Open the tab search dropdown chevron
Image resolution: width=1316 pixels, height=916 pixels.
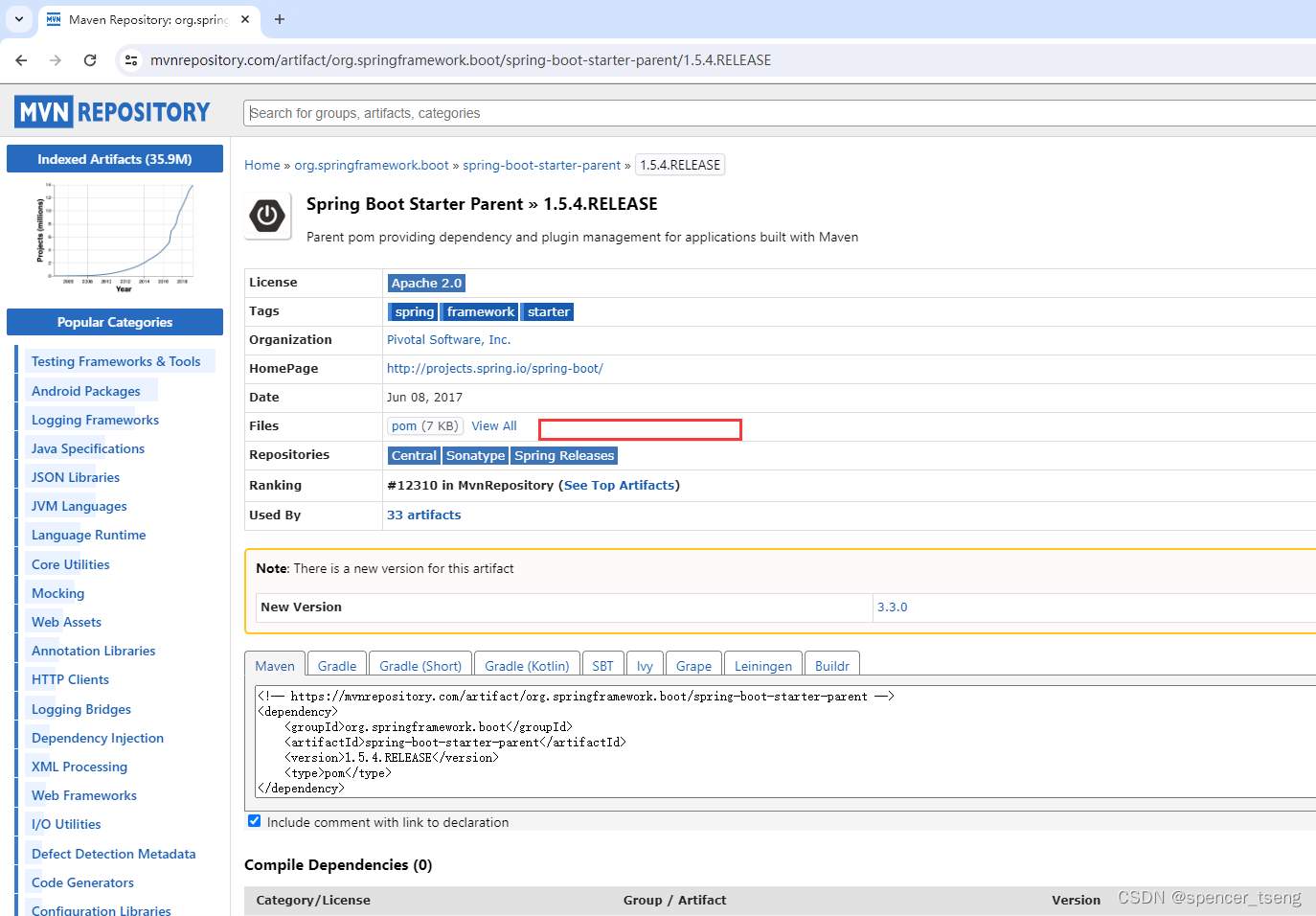[x=19, y=19]
